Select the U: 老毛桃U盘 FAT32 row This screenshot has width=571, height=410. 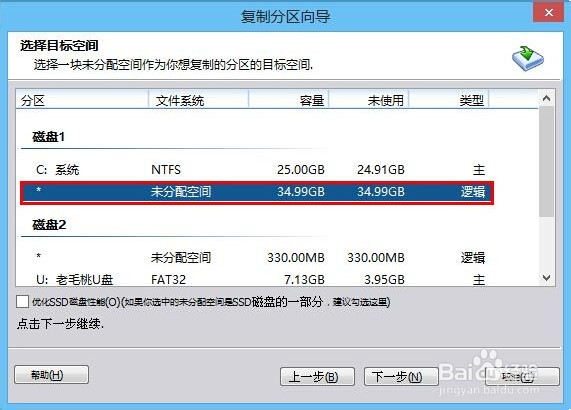tap(257, 280)
